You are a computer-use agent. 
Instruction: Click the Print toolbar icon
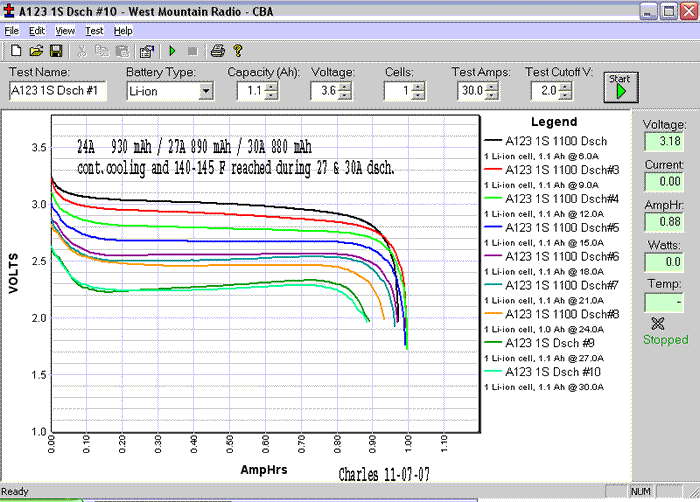pyautogui.click(x=217, y=50)
